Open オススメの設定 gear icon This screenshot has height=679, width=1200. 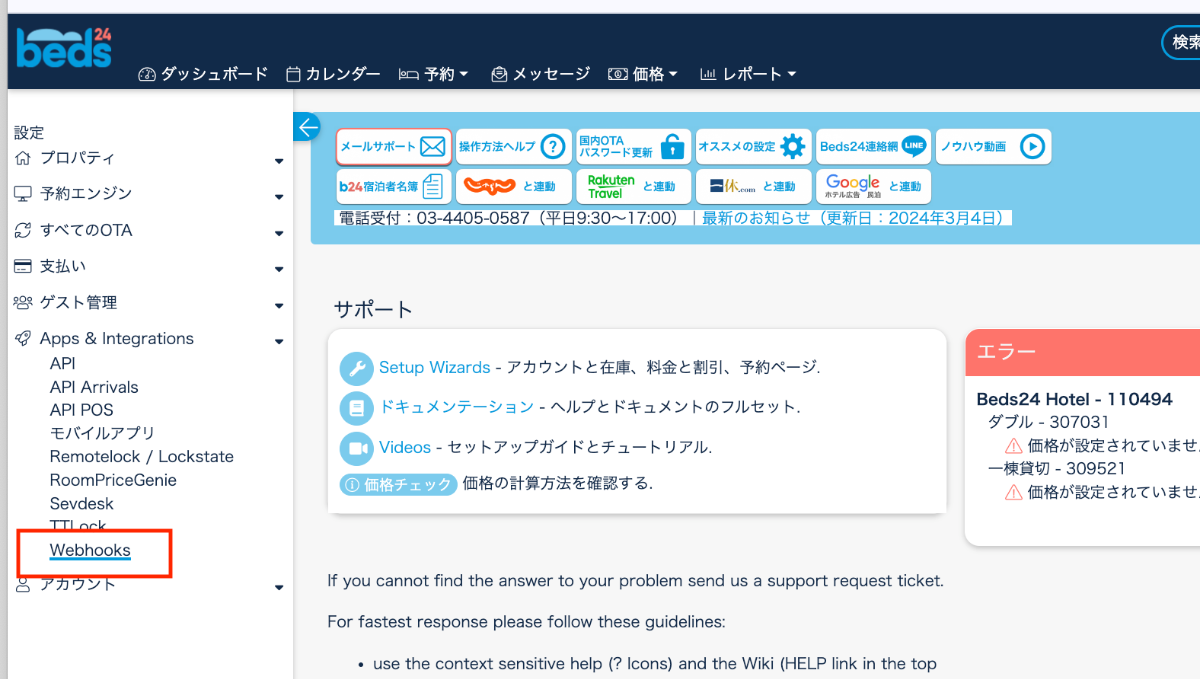coord(791,146)
